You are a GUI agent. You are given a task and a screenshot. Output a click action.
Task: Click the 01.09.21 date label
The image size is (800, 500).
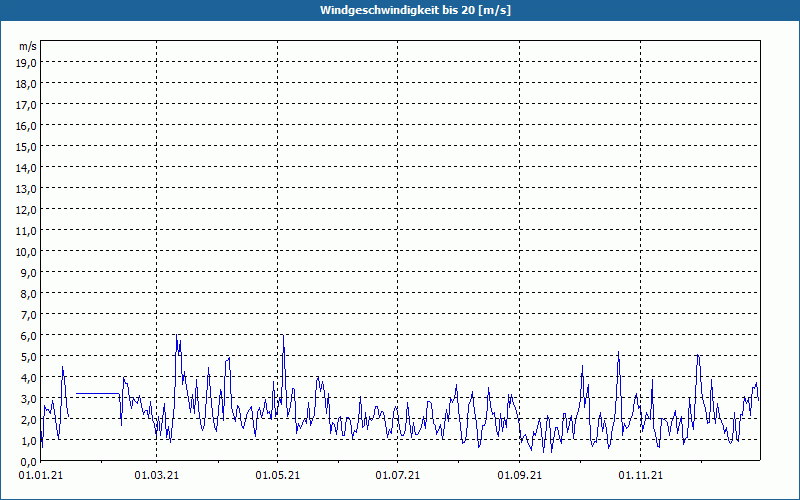click(520, 476)
